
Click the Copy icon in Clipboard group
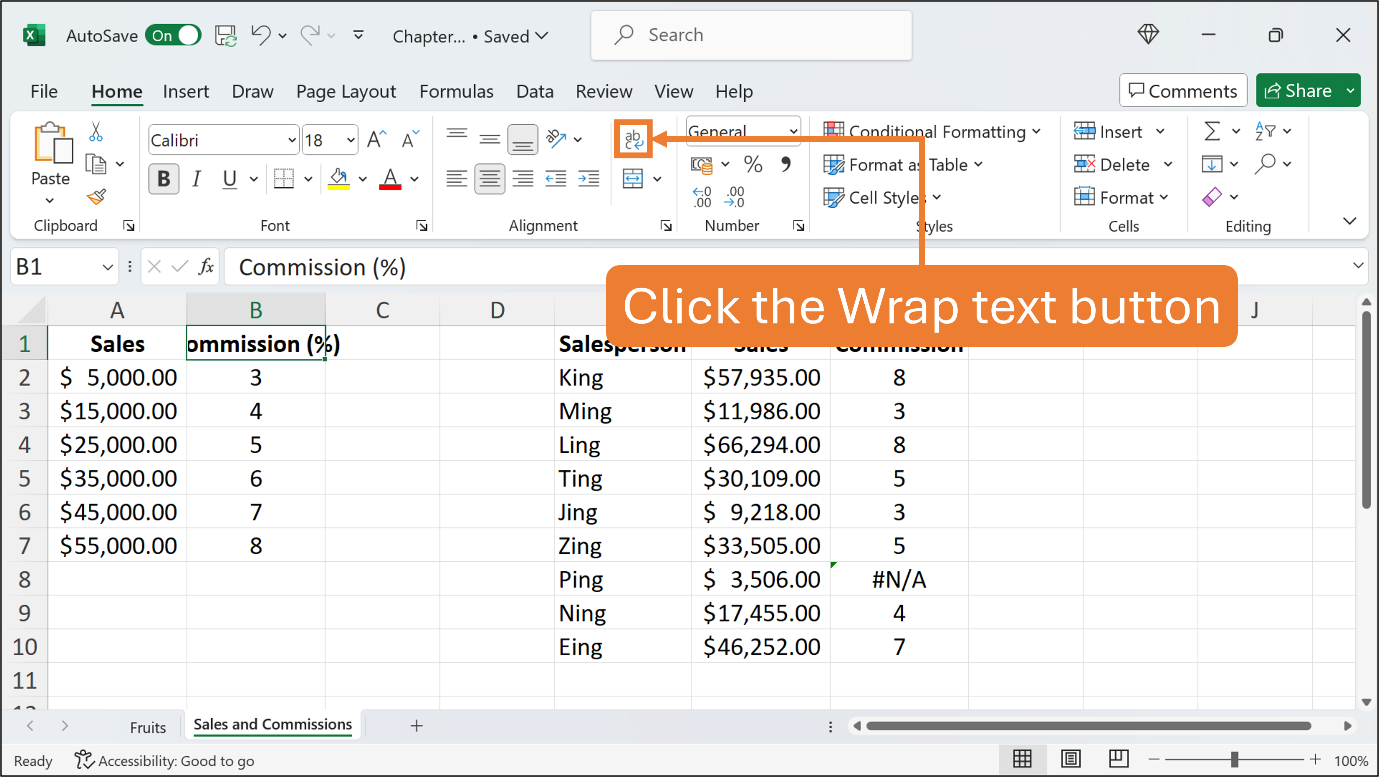click(96, 164)
